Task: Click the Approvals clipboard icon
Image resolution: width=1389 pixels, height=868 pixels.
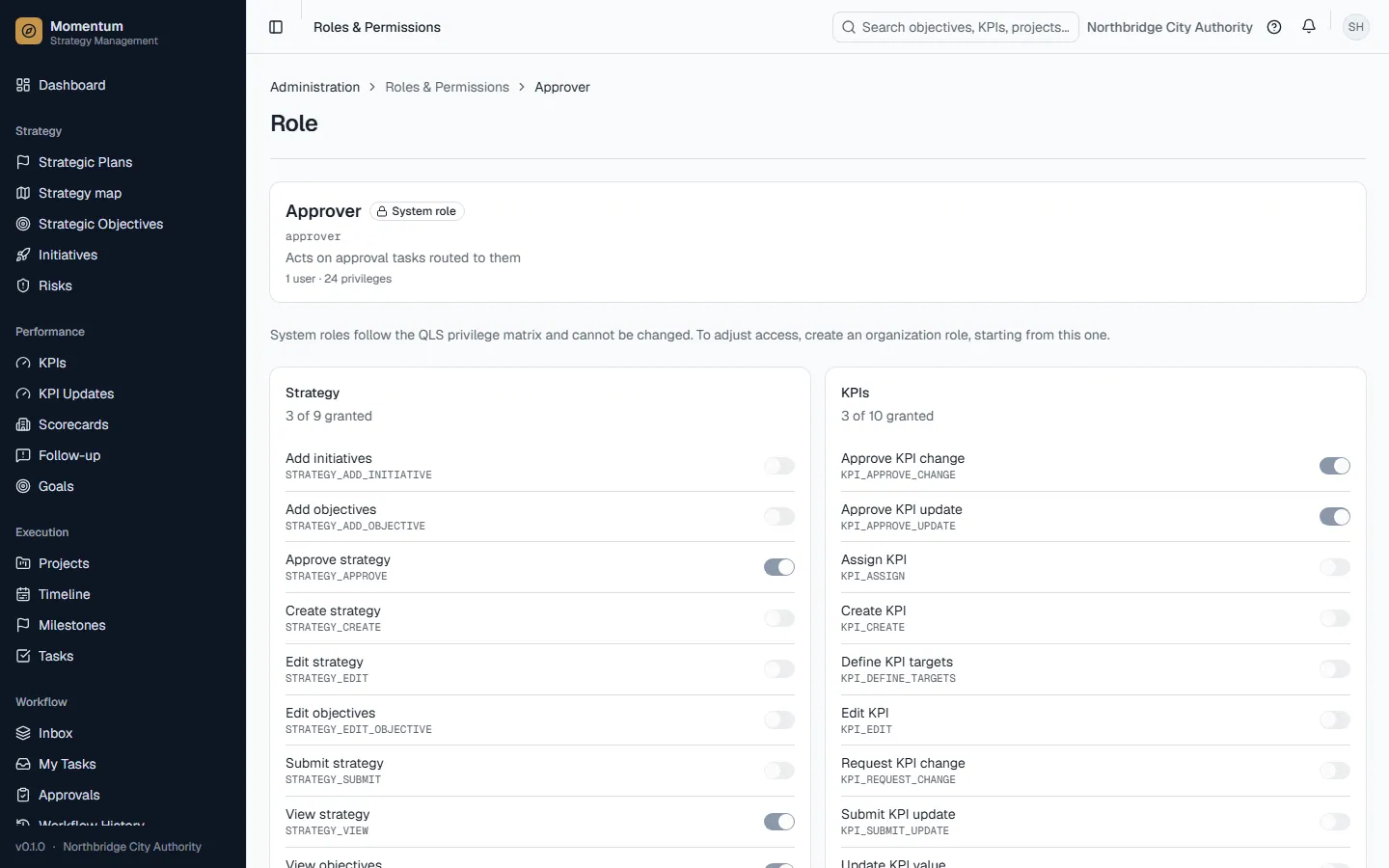Action: click(x=23, y=795)
